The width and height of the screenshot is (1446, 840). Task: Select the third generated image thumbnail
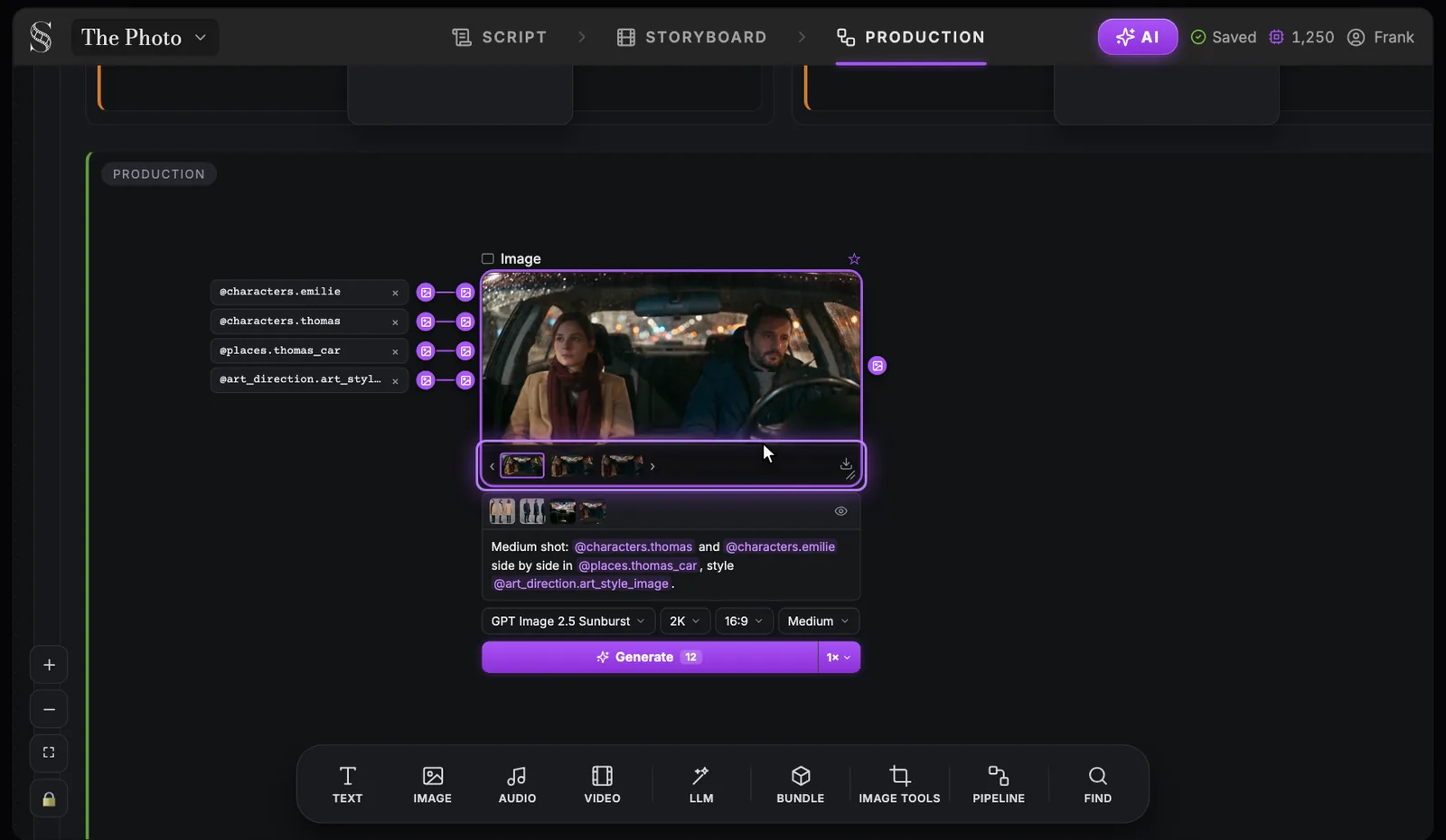pos(623,466)
